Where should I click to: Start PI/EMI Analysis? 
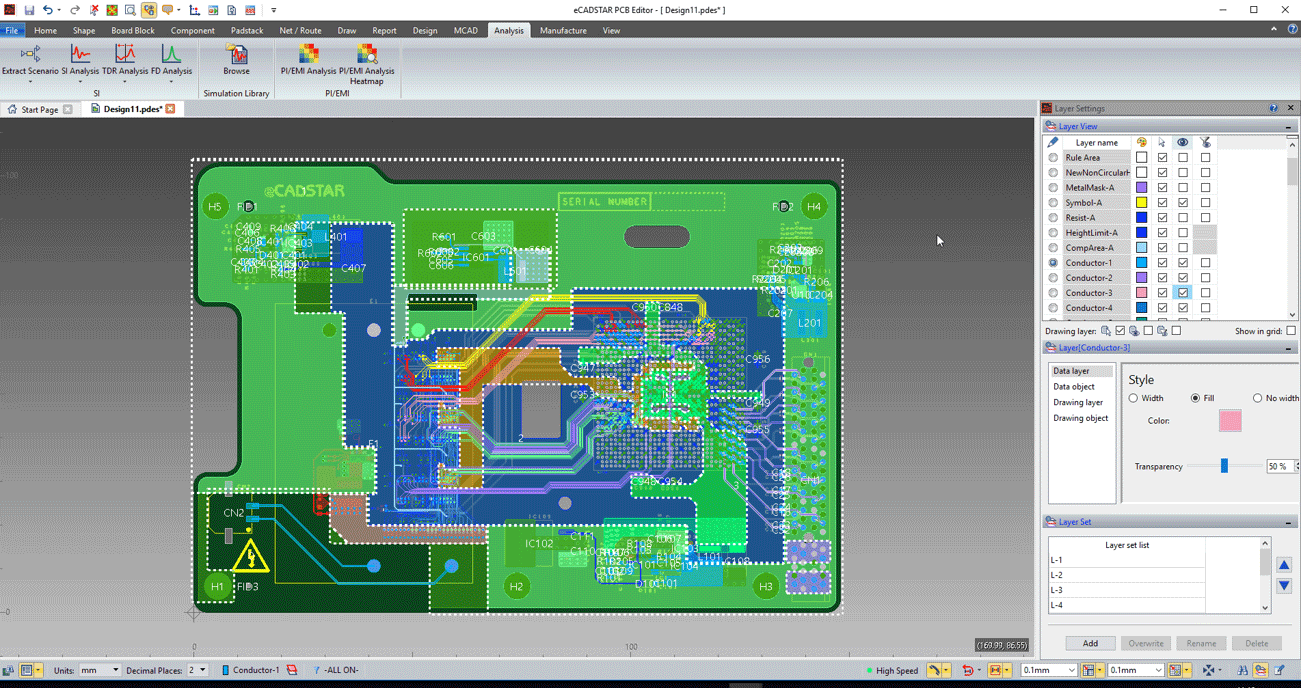pyautogui.click(x=308, y=60)
